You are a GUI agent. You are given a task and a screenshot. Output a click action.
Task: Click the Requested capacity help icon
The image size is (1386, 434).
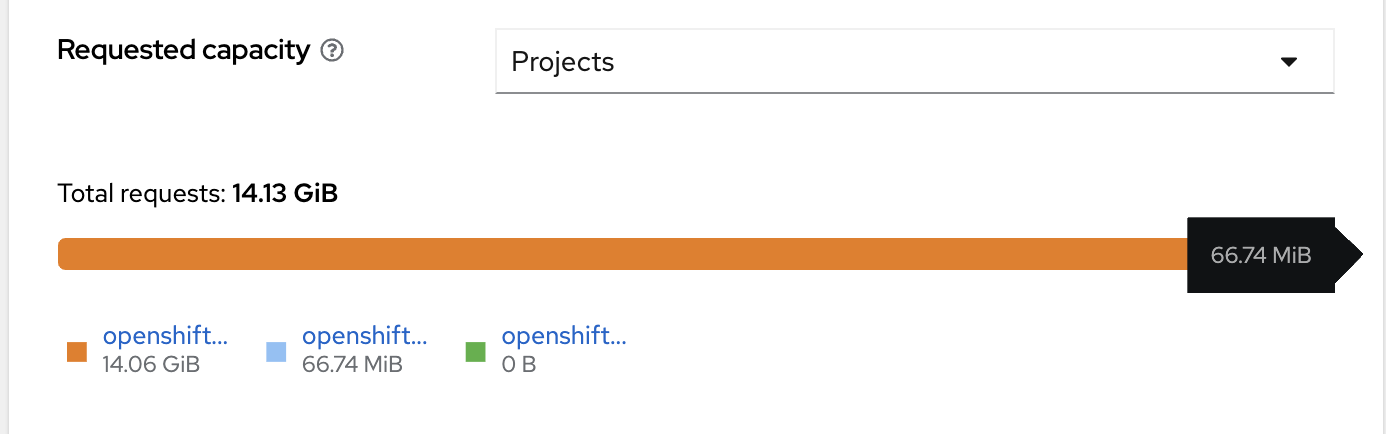click(332, 52)
